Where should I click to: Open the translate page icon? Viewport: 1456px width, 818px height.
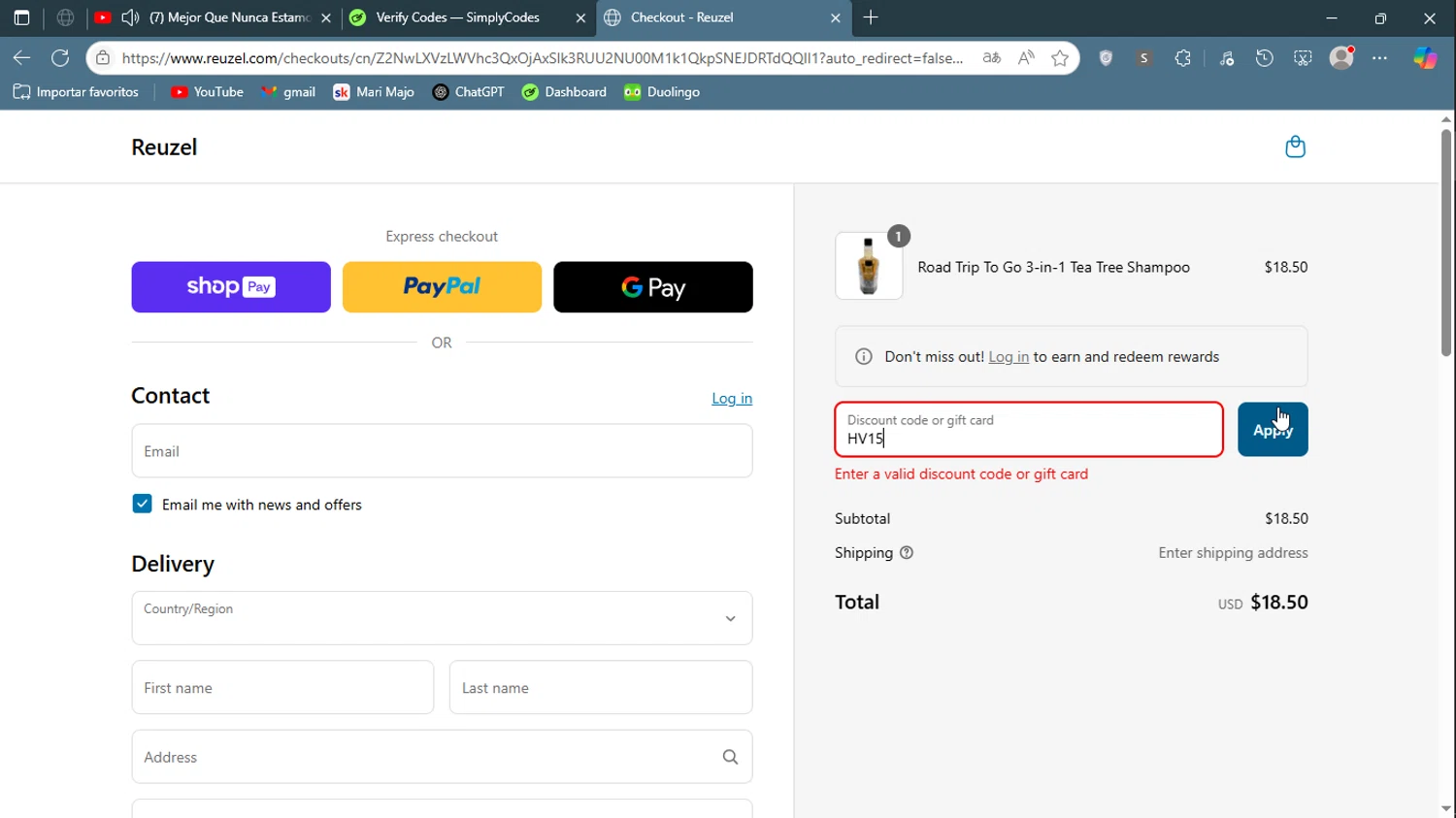(x=991, y=58)
